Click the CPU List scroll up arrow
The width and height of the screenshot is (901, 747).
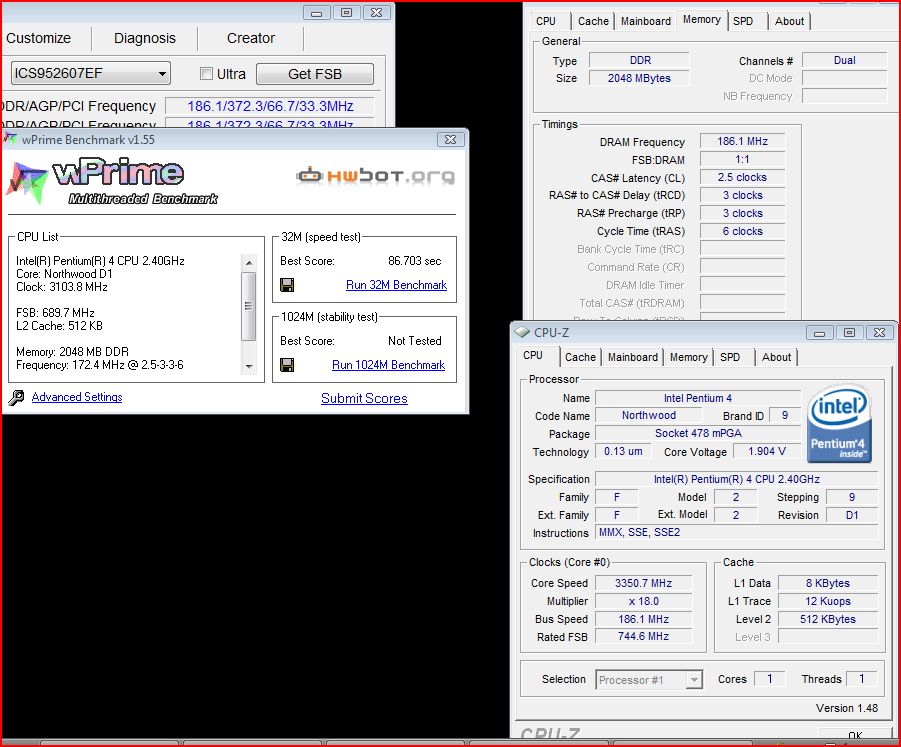[x=249, y=263]
